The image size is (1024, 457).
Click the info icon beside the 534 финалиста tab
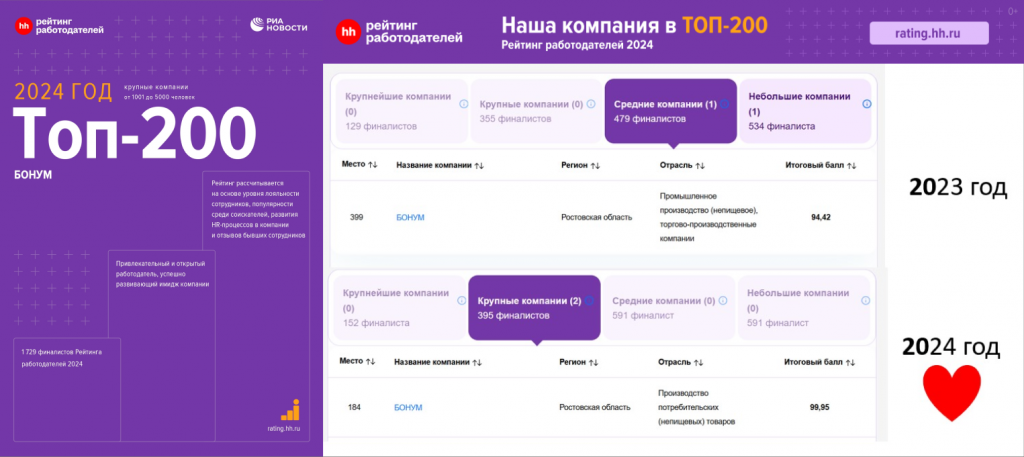point(867,104)
